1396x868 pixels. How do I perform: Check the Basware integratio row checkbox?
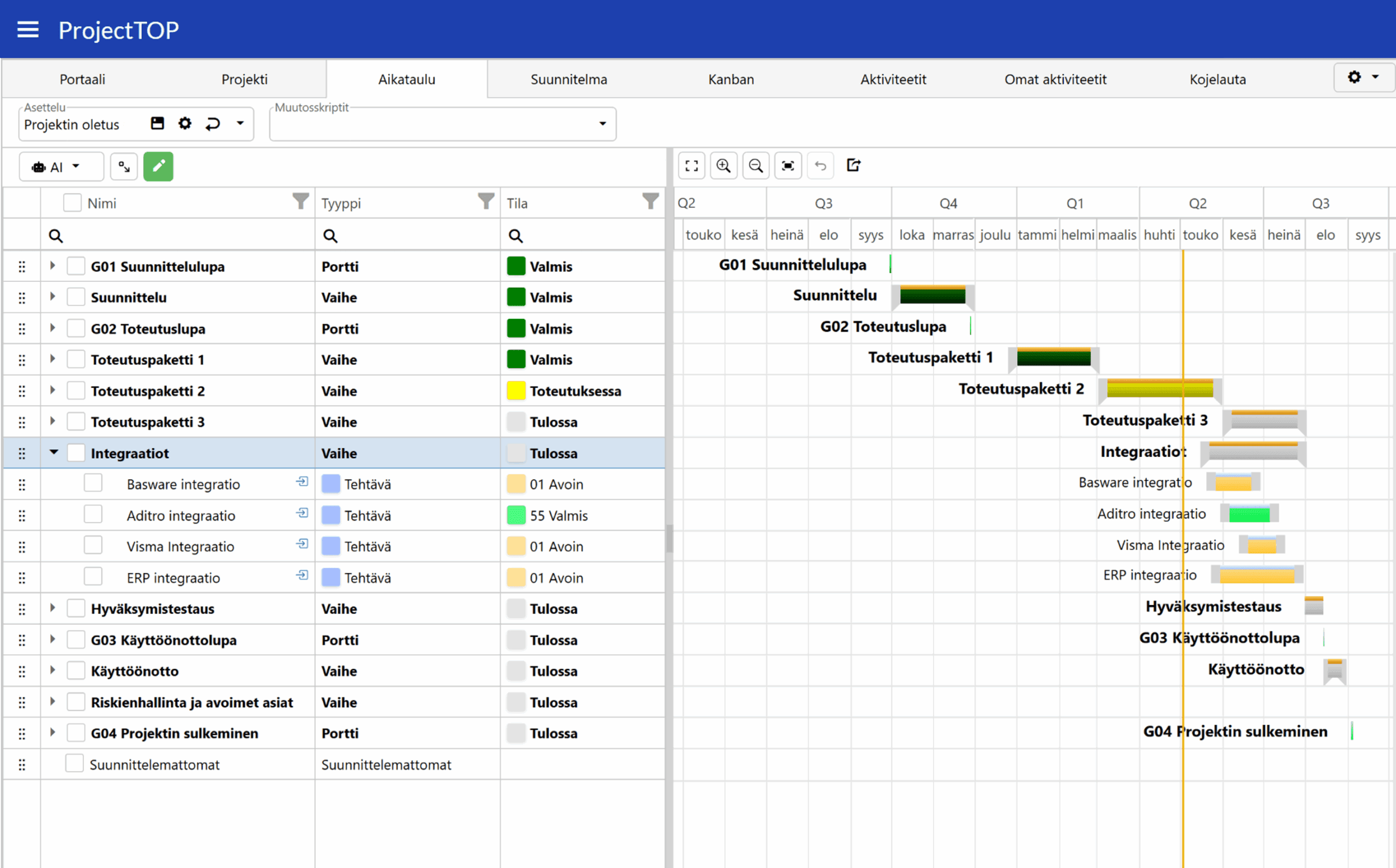[93, 484]
